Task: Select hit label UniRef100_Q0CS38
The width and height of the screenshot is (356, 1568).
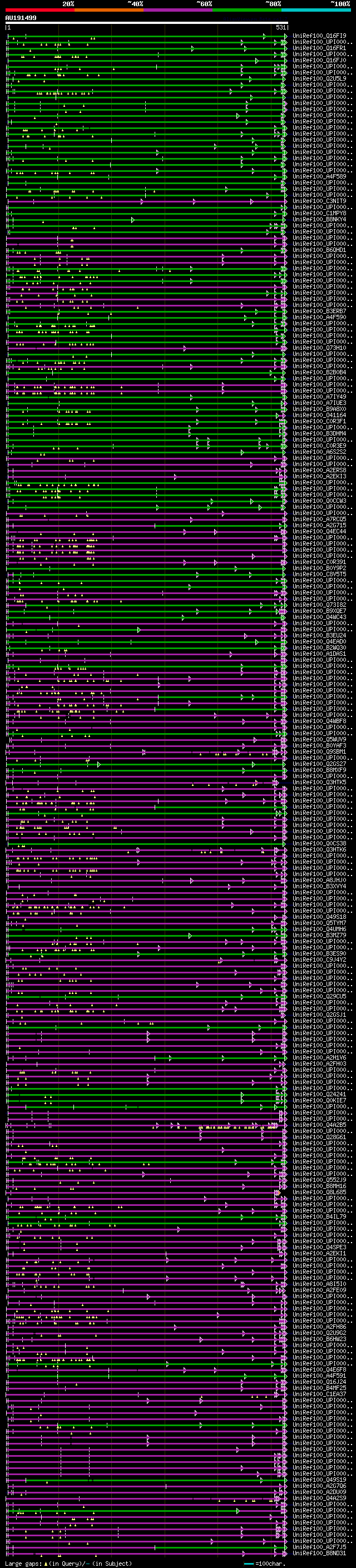Action: (x=319, y=844)
